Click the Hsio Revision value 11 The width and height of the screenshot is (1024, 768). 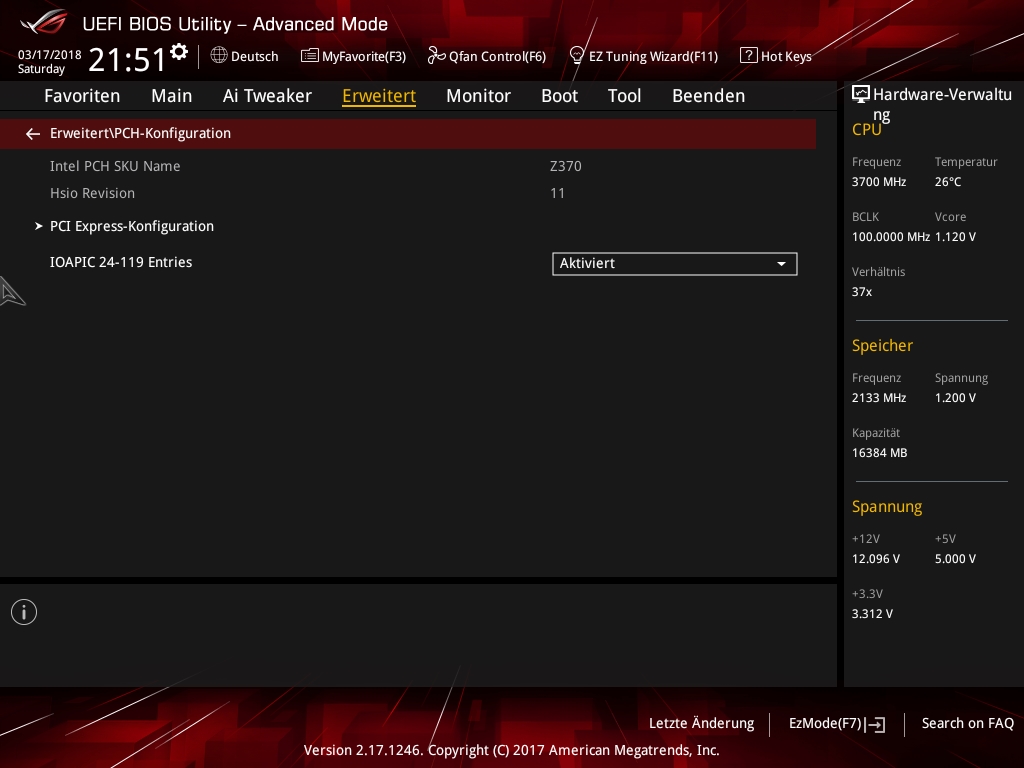point(557,193)
